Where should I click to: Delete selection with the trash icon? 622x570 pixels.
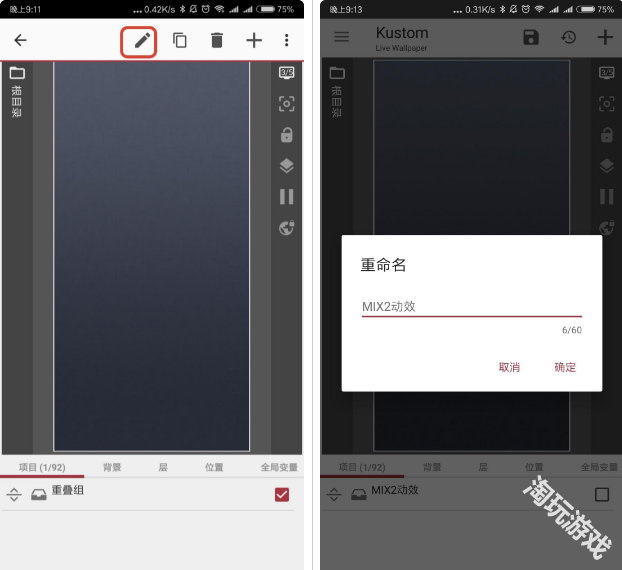(x=217, y=41)
